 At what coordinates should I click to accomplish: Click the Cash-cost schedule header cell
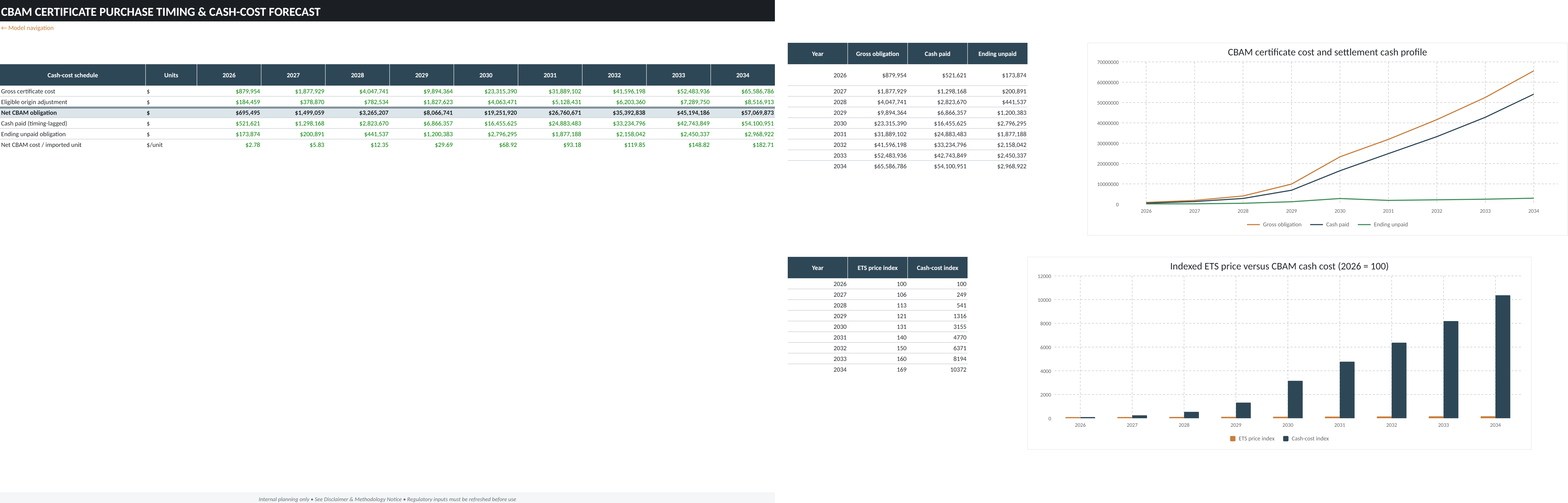(x=73, y=75)
